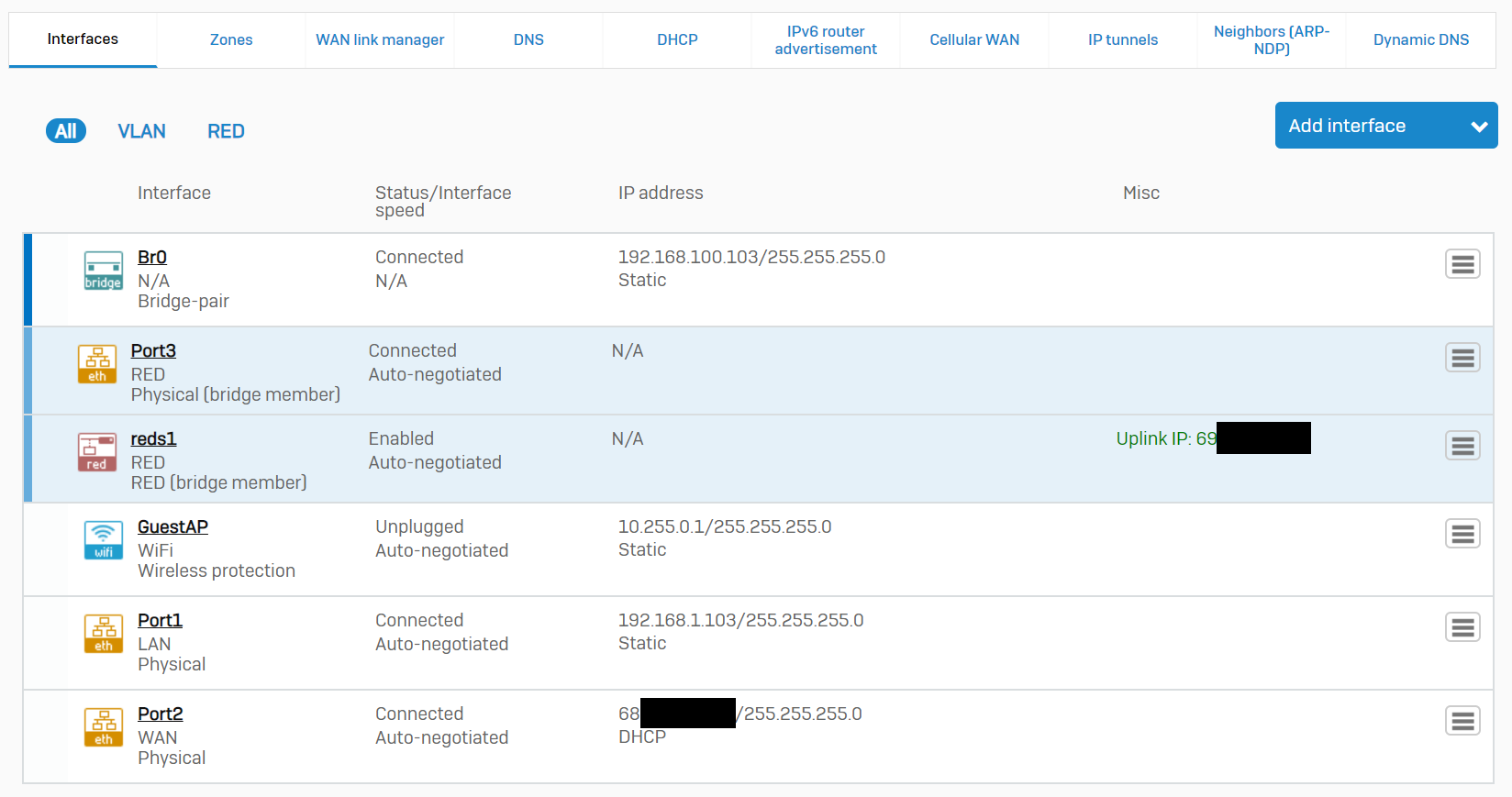
Task: Click the Status/Interface speed column header
Action: coord(443,201)
